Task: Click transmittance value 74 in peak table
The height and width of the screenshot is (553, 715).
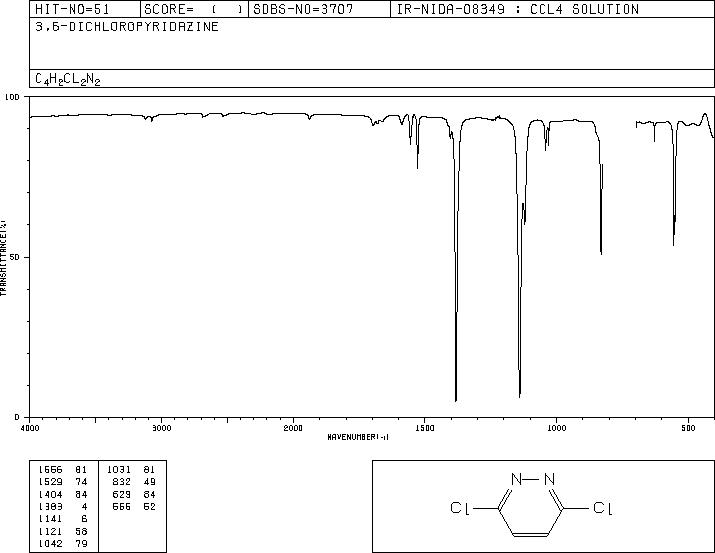Action: coord(81,482)
